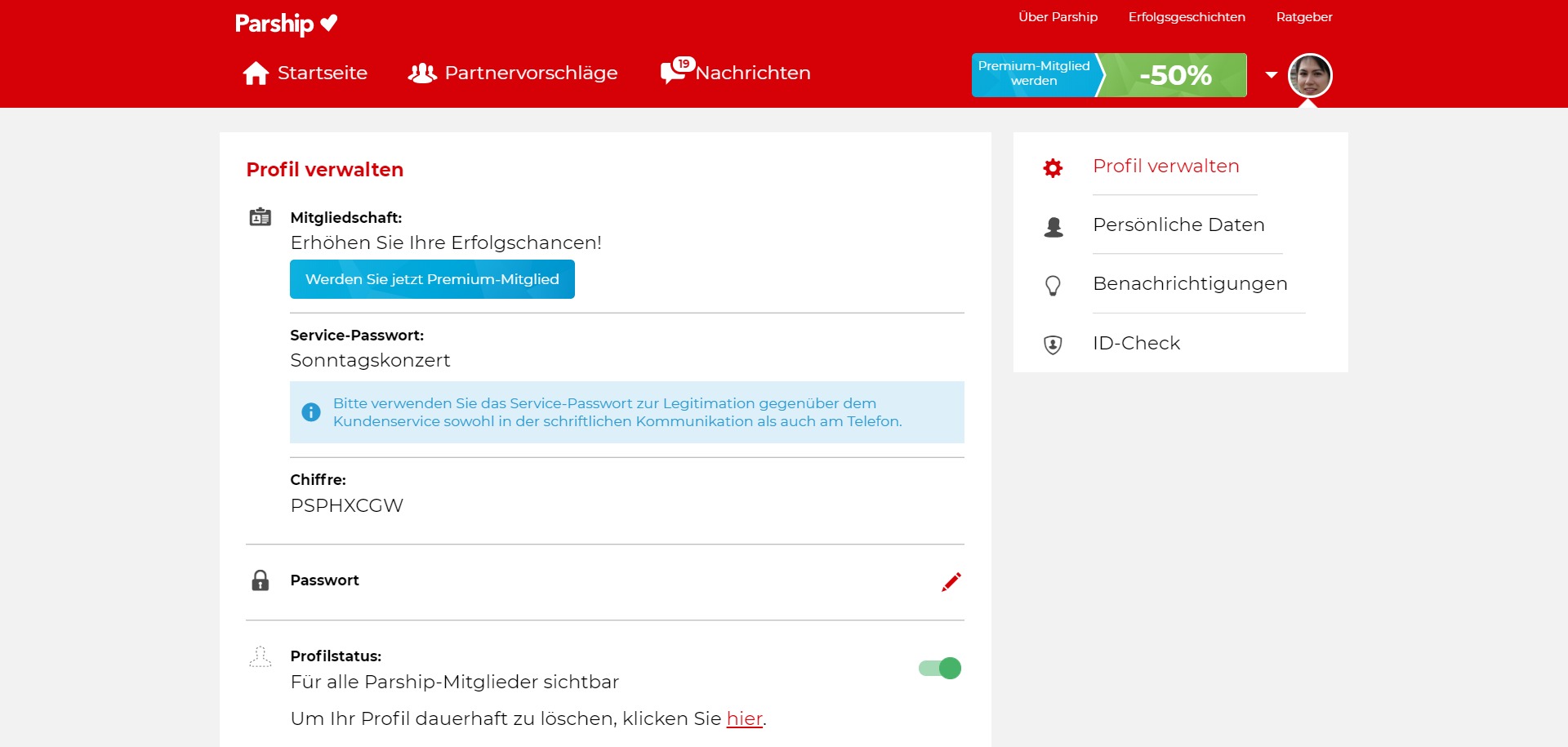Click the Werden Sie jetzt Premium-Mitglied button
This screenshot has height=747, width=1568.
coord(431,278)
